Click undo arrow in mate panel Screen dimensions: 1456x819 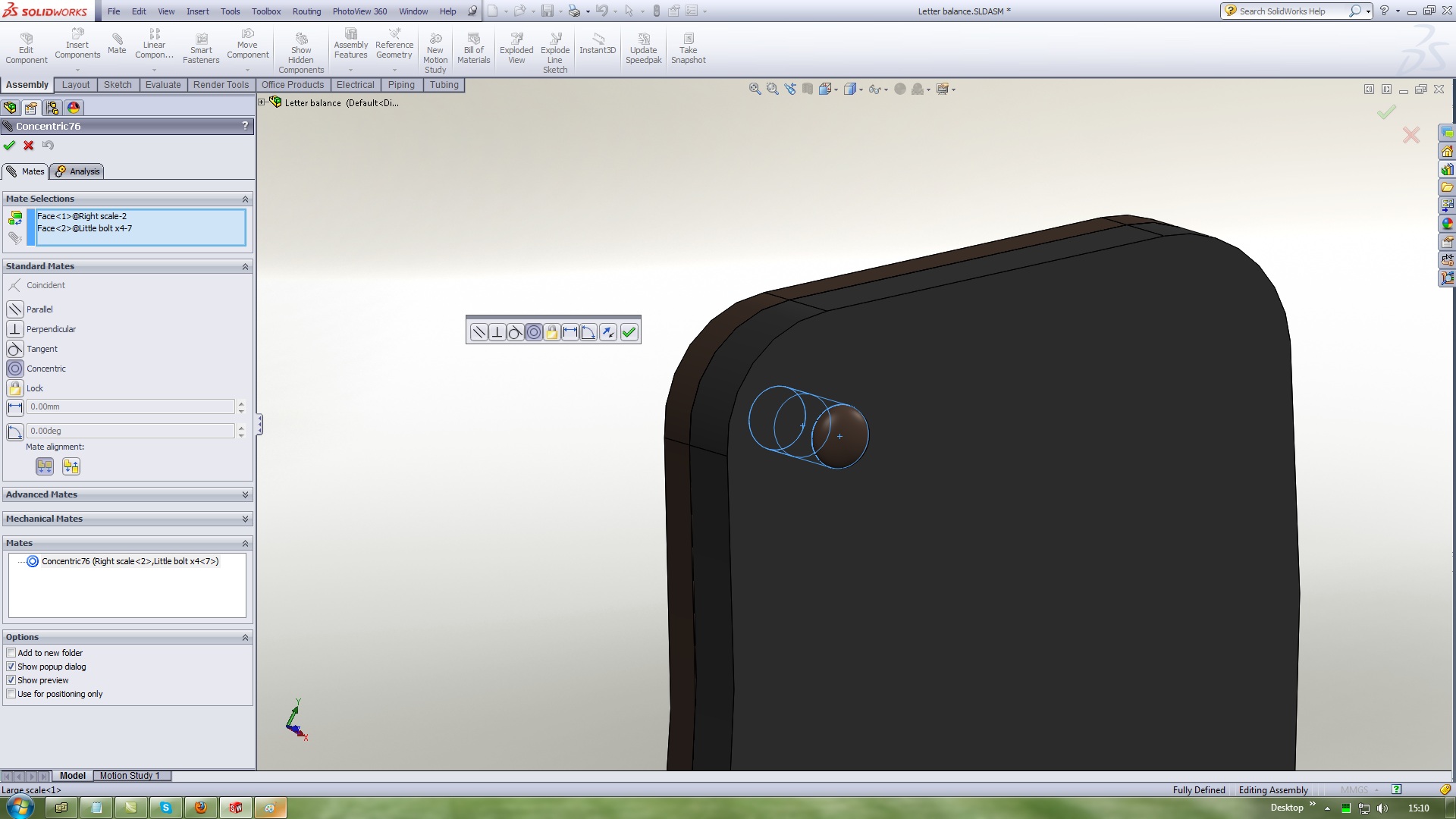tap(49, 146)
